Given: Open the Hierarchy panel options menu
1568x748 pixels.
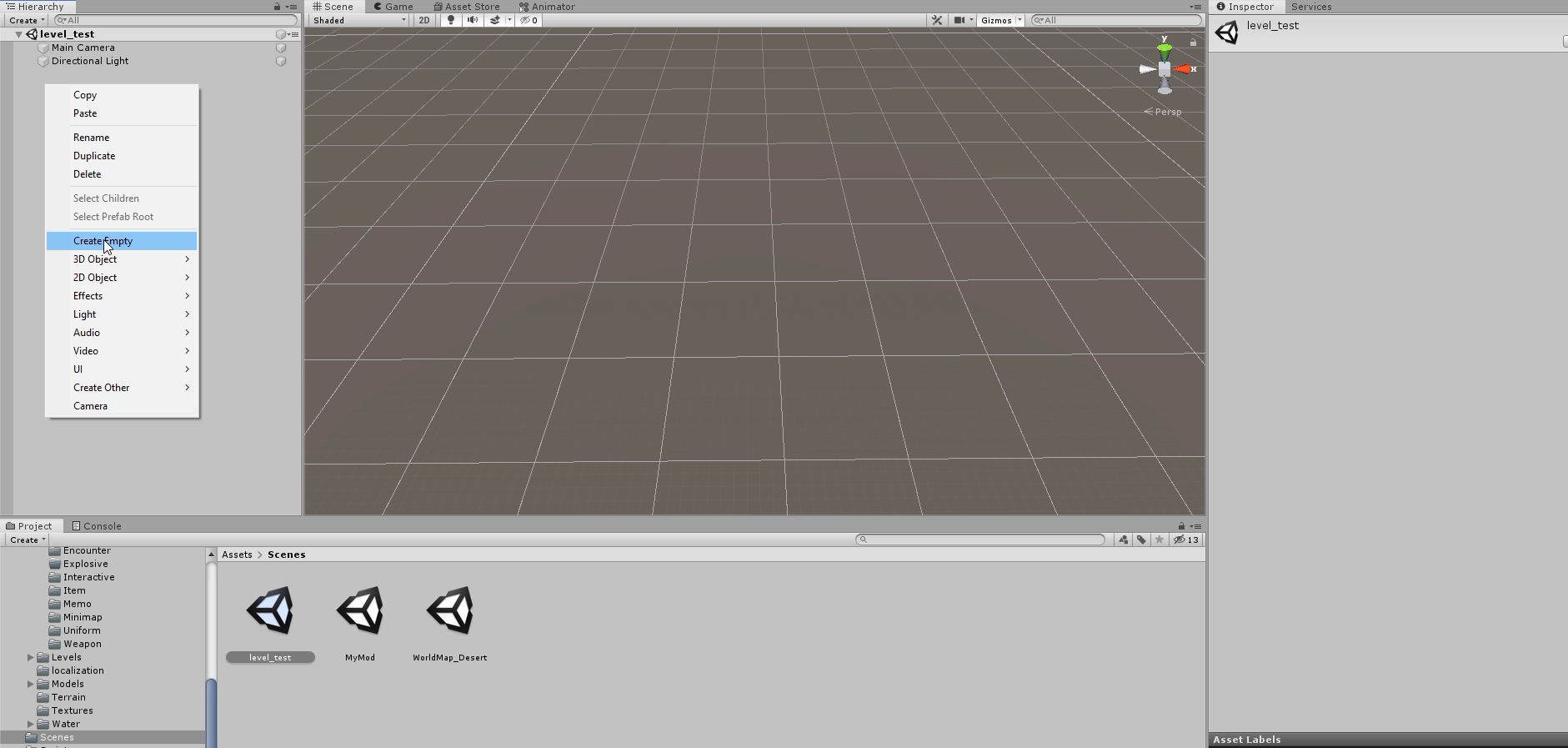Looking at the screenshot, I should pos(291,7).
